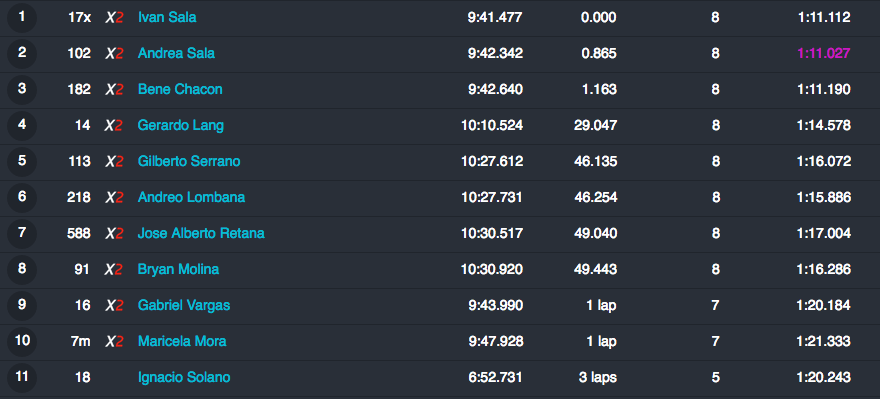
Task: View Bene Chacon's results link
Action: pyautogui.click(x=180, y=89)
